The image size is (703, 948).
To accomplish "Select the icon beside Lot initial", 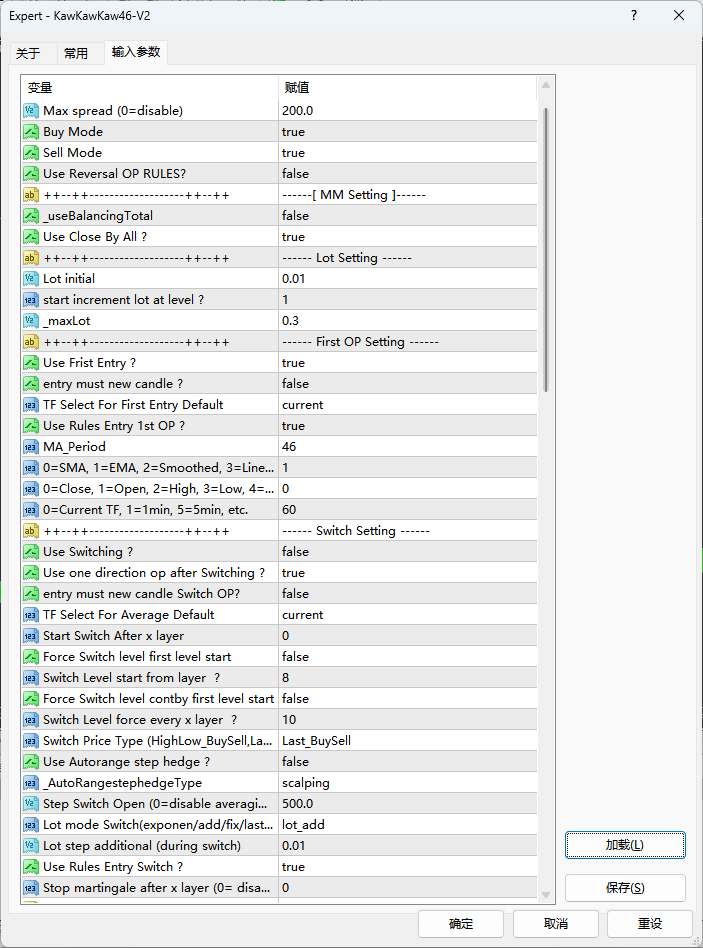I will pyautogui.click(x=31, y=279).
